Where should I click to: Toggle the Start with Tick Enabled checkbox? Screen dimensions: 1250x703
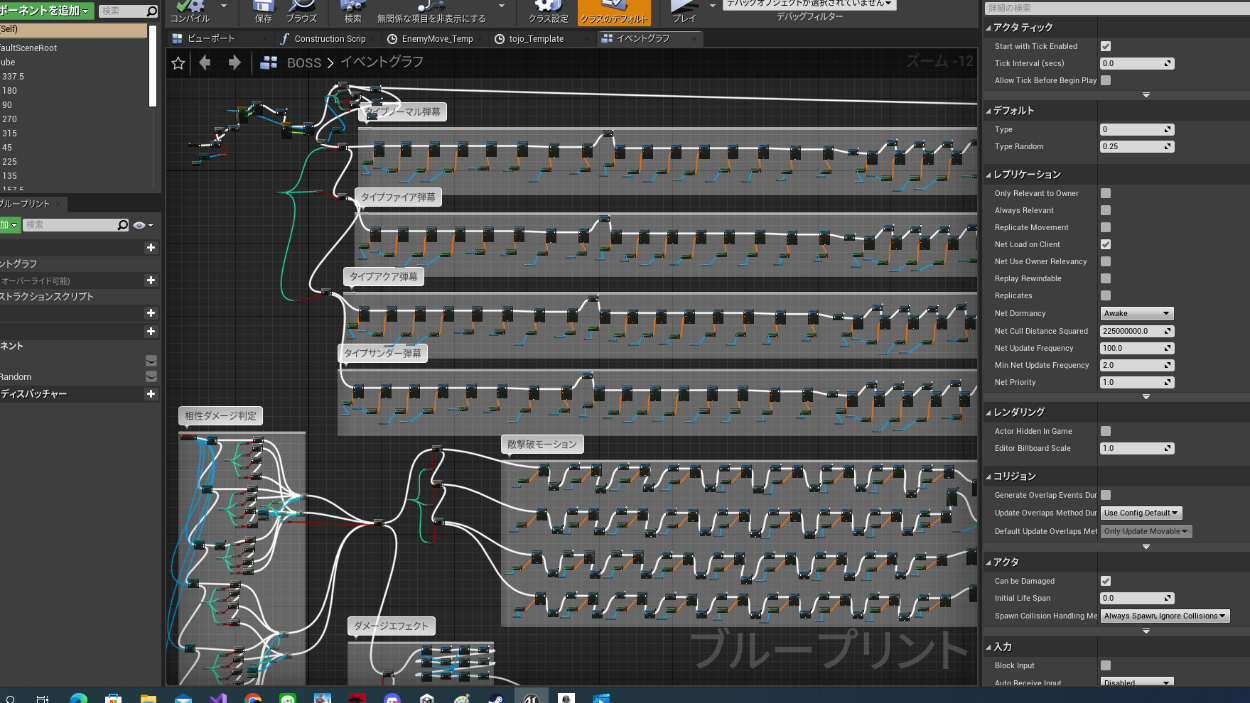tap(1105, 46)
